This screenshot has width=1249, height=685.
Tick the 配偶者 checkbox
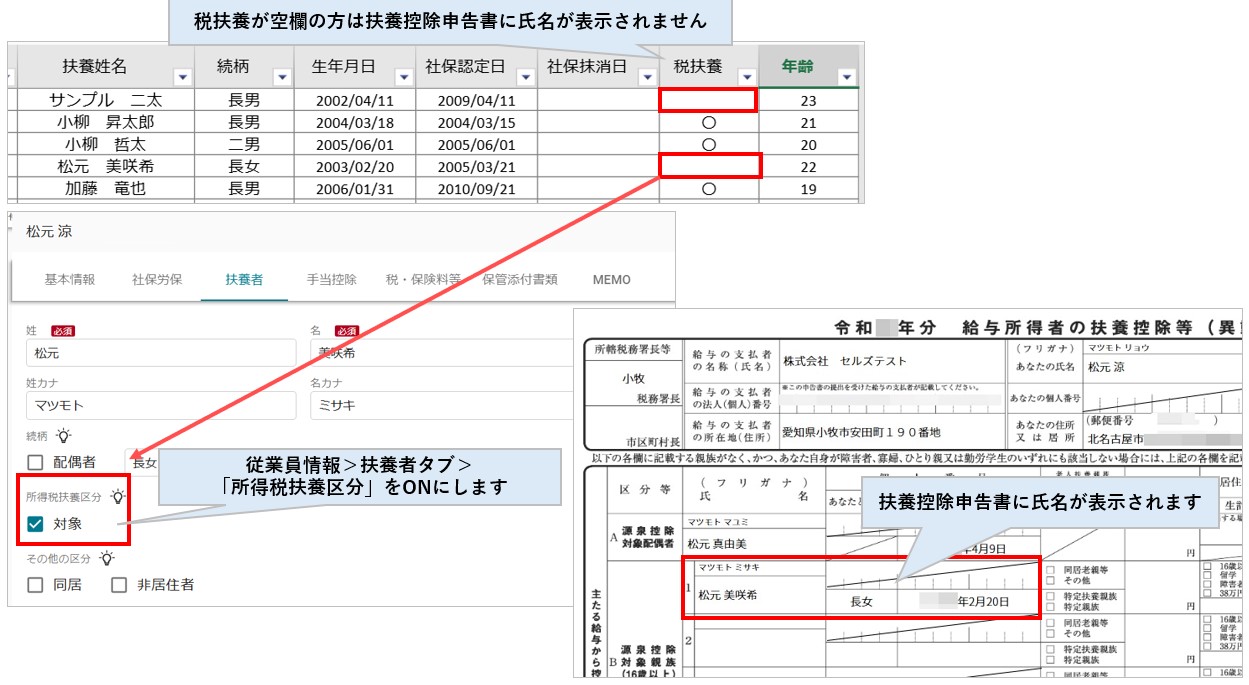(36, 462)
